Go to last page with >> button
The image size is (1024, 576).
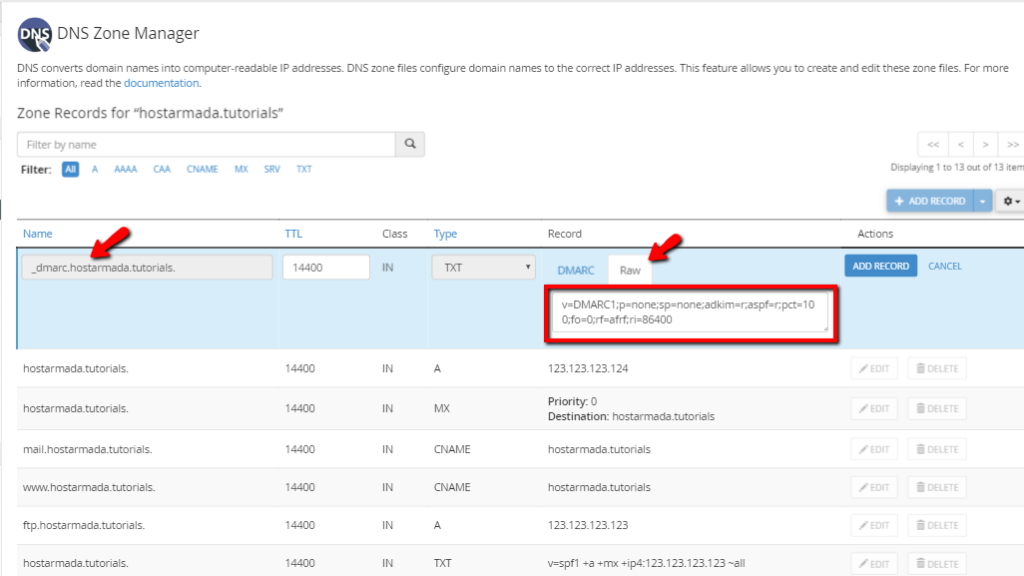click(x=1012, y=144)
